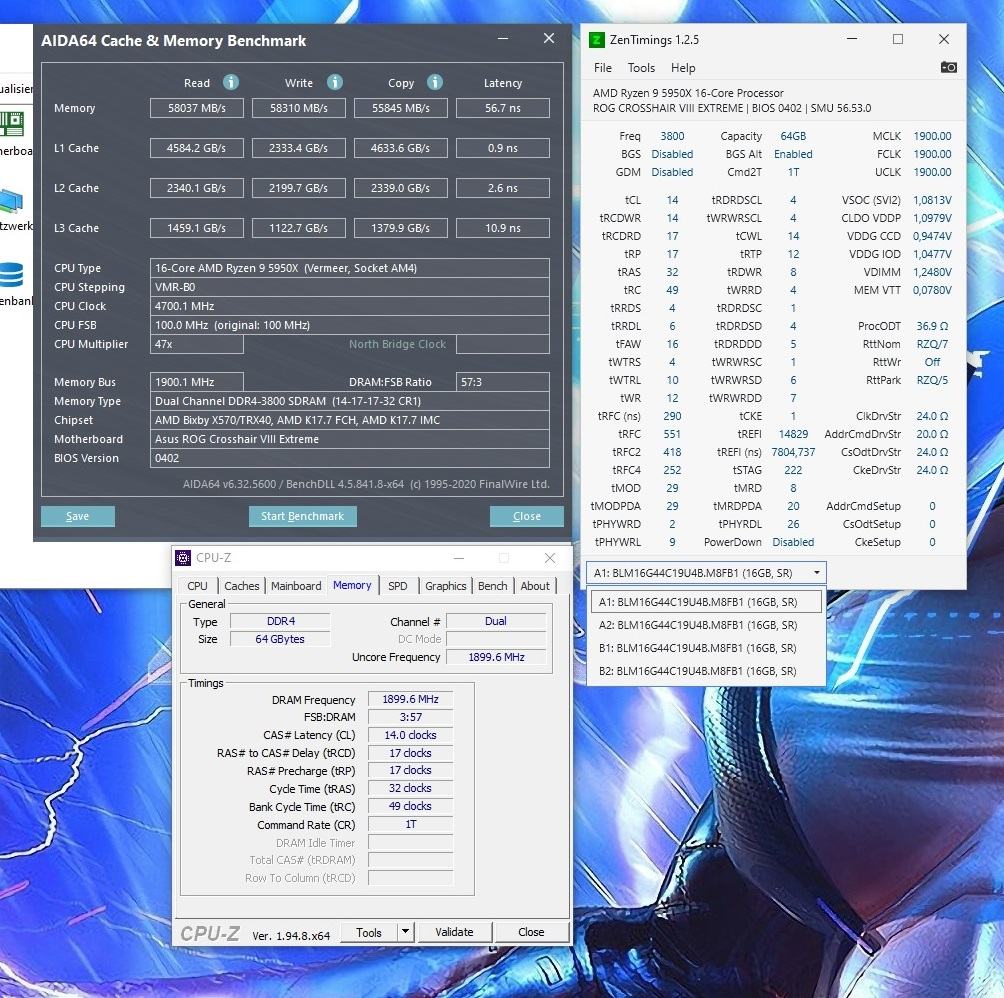Click Memory Read value 58037 MB/s
The width and height of the screenshot is (1004, 998).
point(197,108)
